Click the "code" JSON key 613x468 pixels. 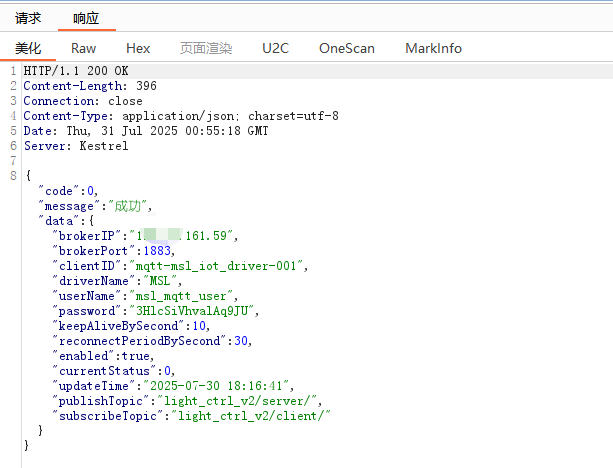click(x=58, y=191)
